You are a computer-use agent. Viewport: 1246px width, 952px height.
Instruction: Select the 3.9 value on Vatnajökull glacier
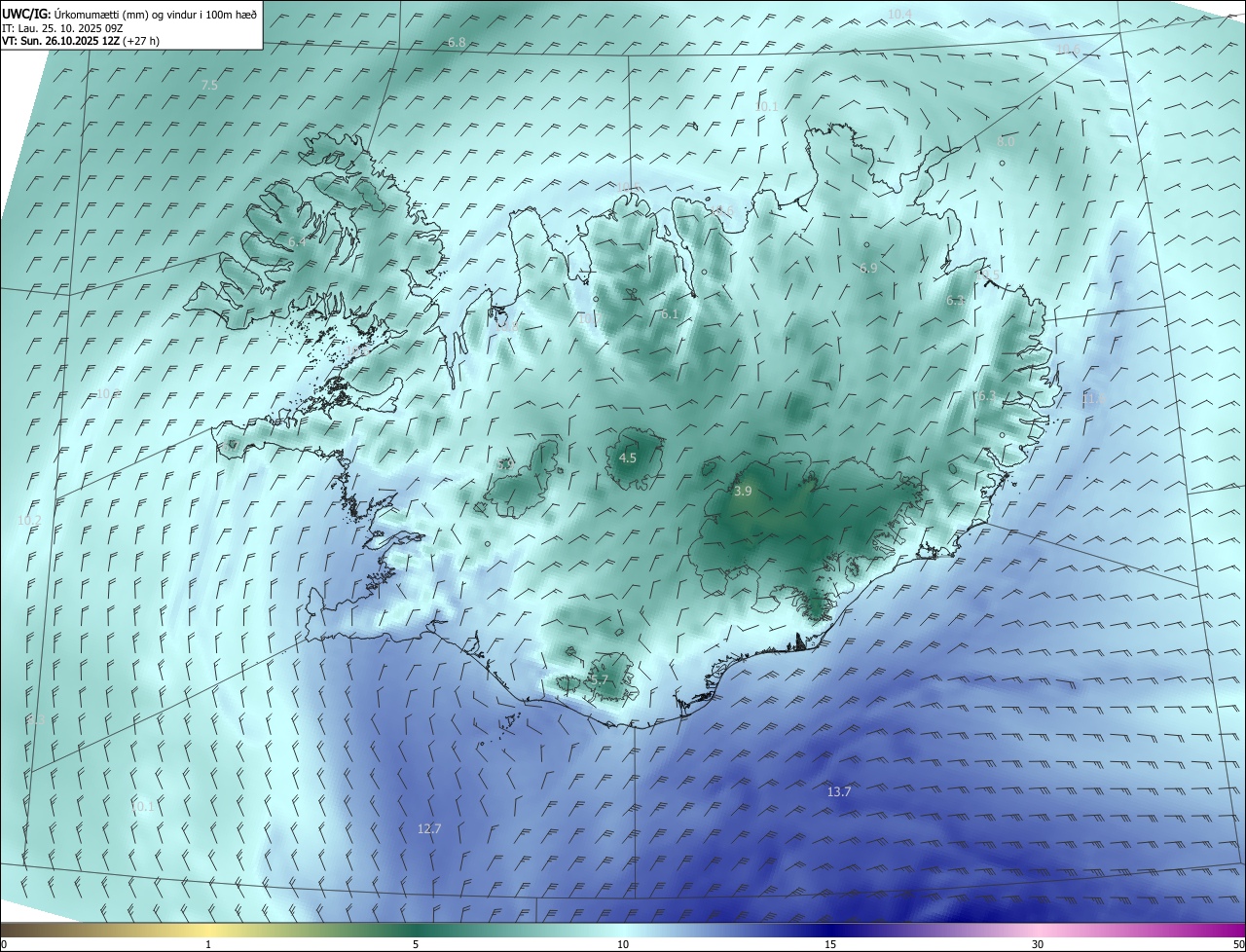point(743,492)
